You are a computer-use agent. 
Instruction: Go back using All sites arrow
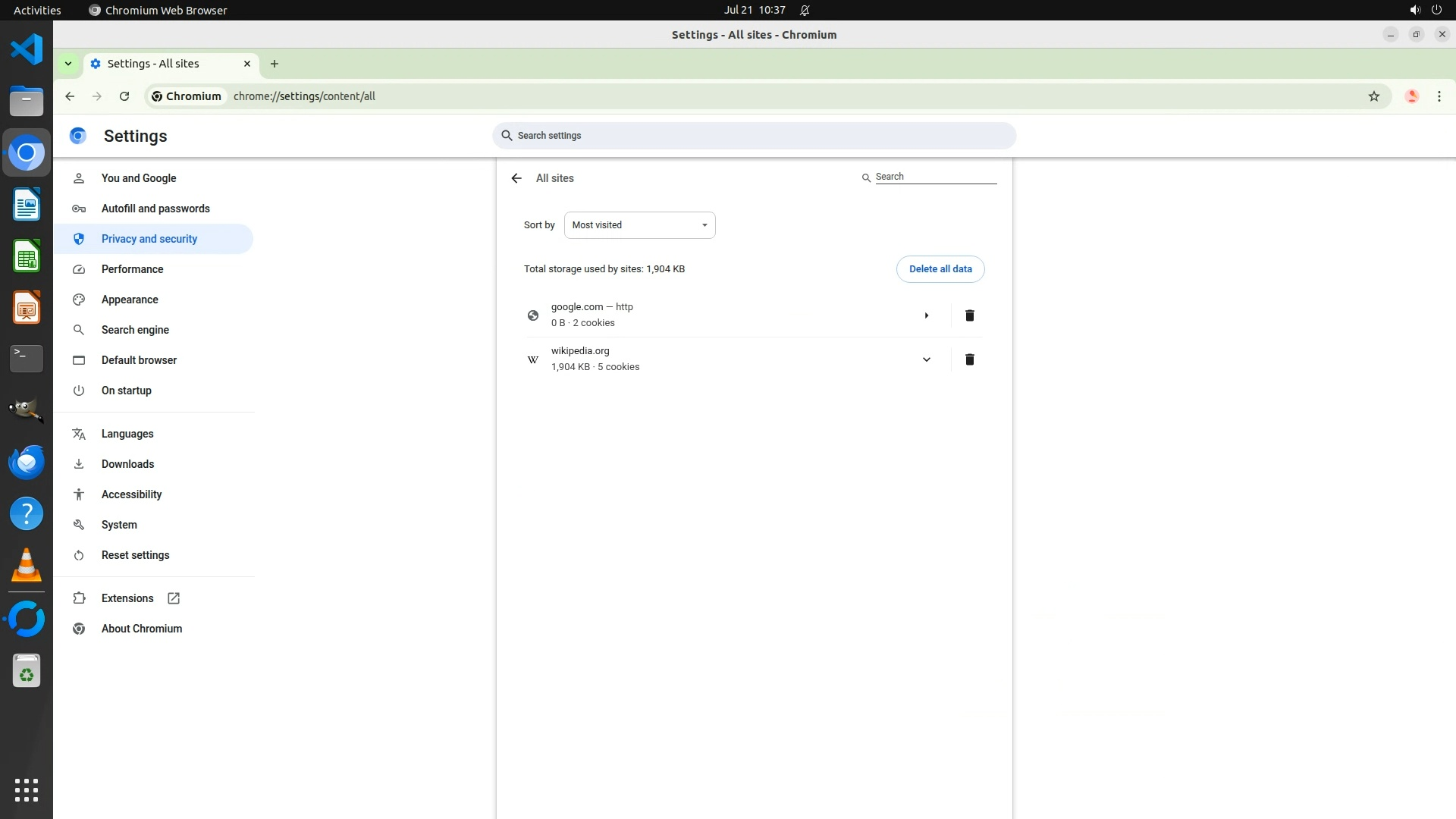click(x=516, y=178)
